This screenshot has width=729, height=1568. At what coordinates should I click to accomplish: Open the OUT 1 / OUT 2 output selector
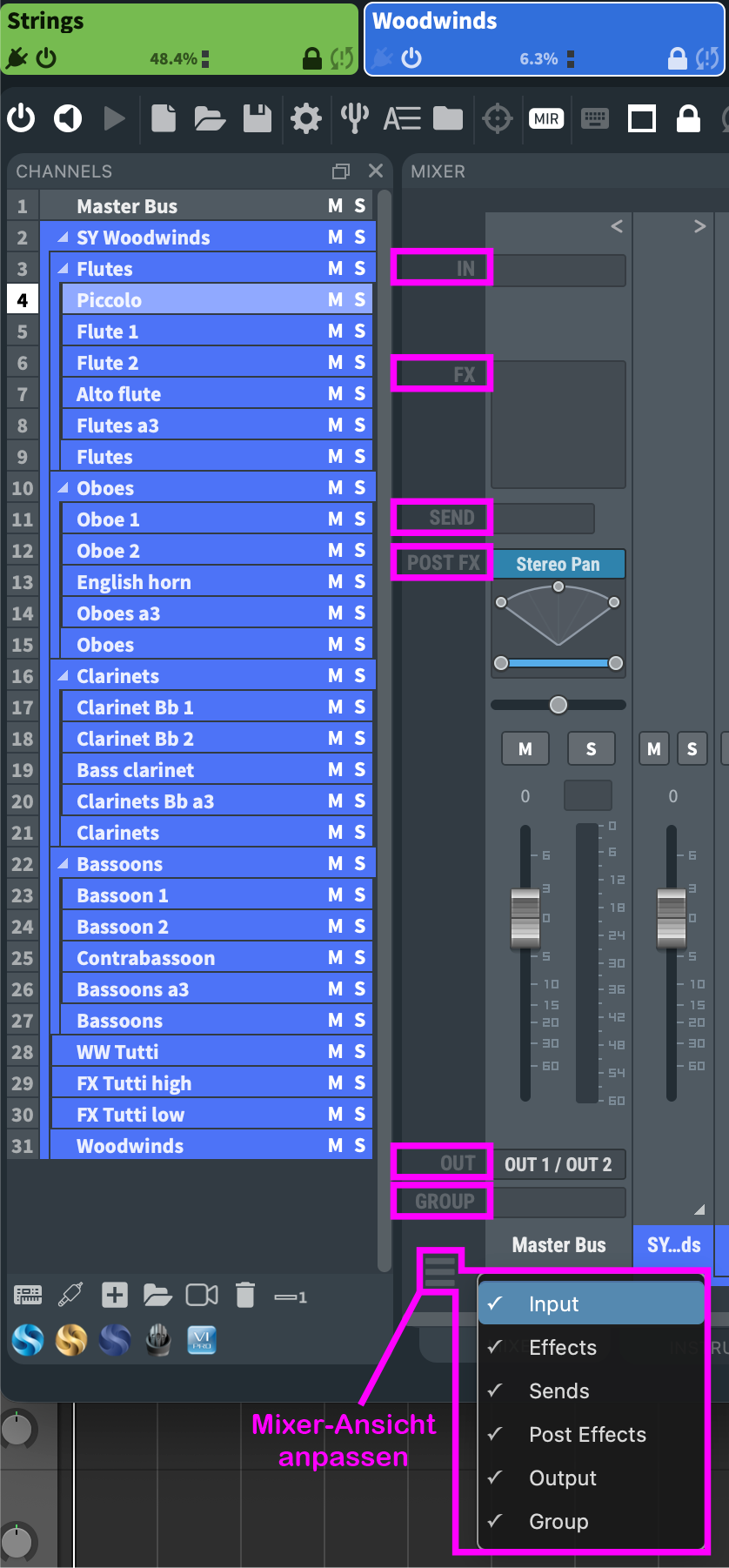coord(558,1164)
